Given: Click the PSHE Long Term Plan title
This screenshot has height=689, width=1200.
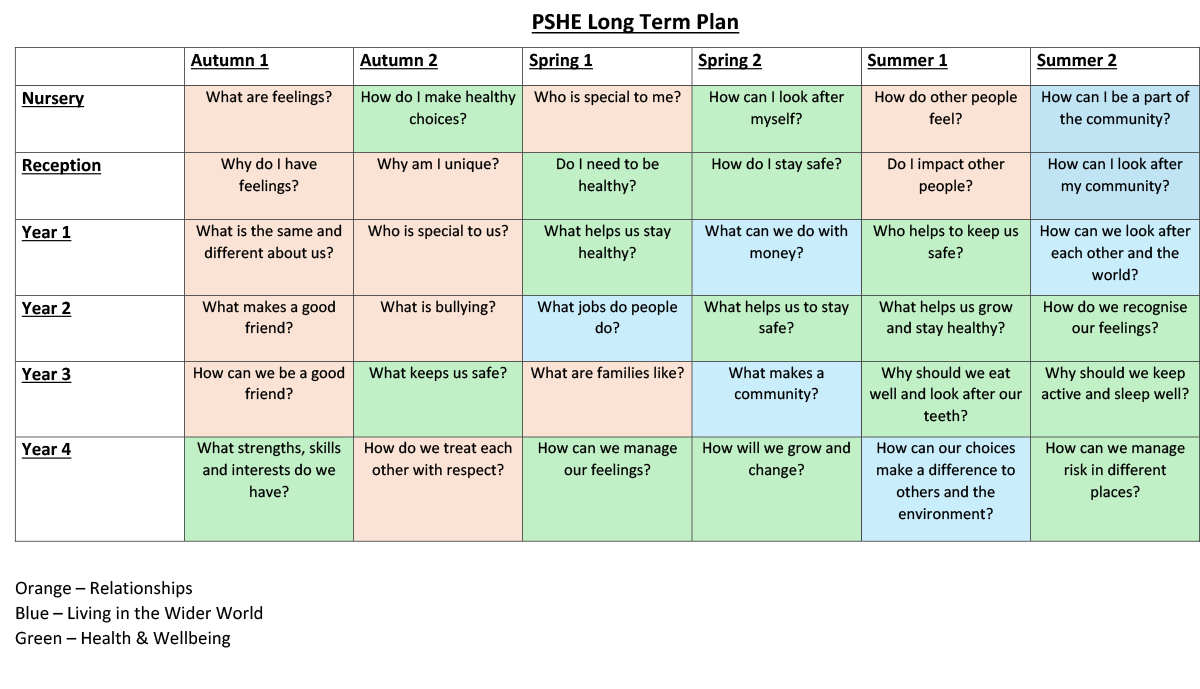Looking at the screenshot, I should [x=635, y=22].
